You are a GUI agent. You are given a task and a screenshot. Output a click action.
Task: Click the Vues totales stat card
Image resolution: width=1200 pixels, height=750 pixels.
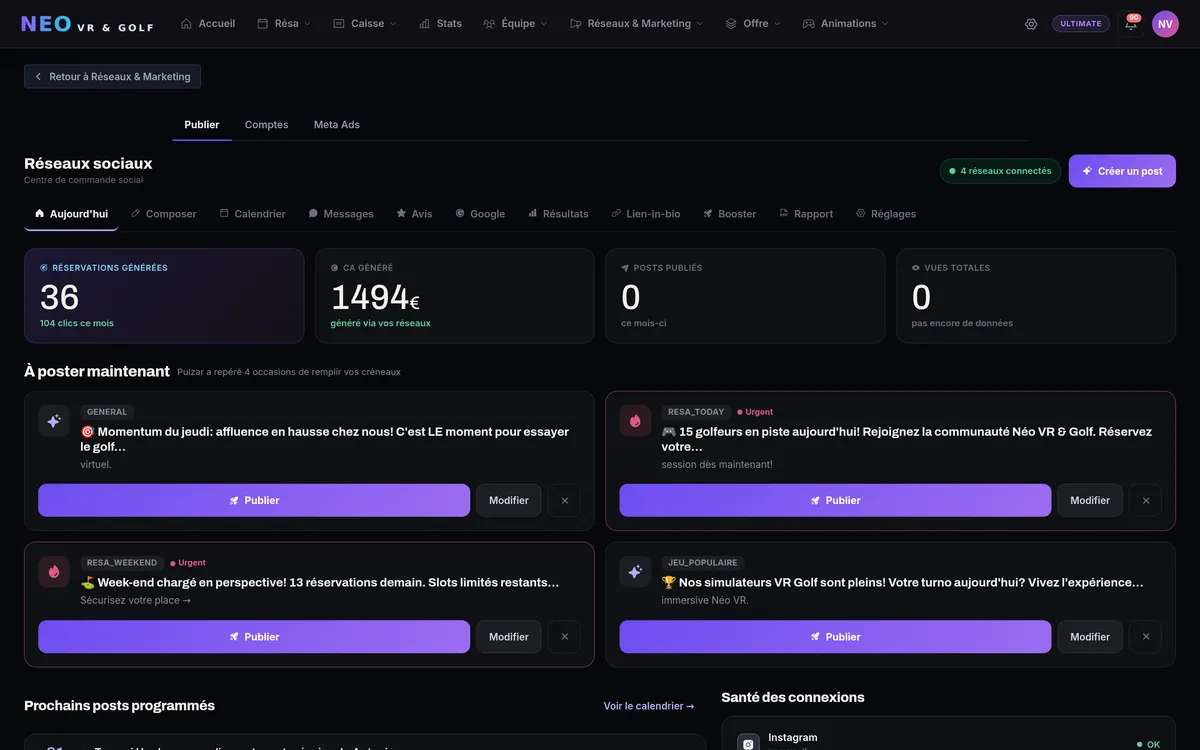[x=1036, y=296]
